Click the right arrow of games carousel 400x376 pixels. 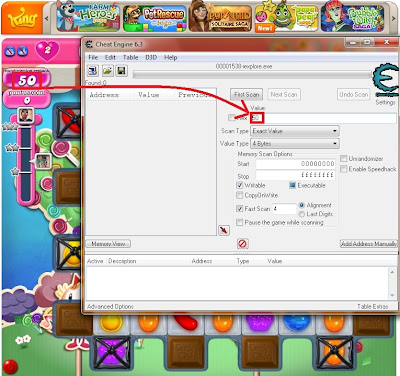tap(393, 18)
